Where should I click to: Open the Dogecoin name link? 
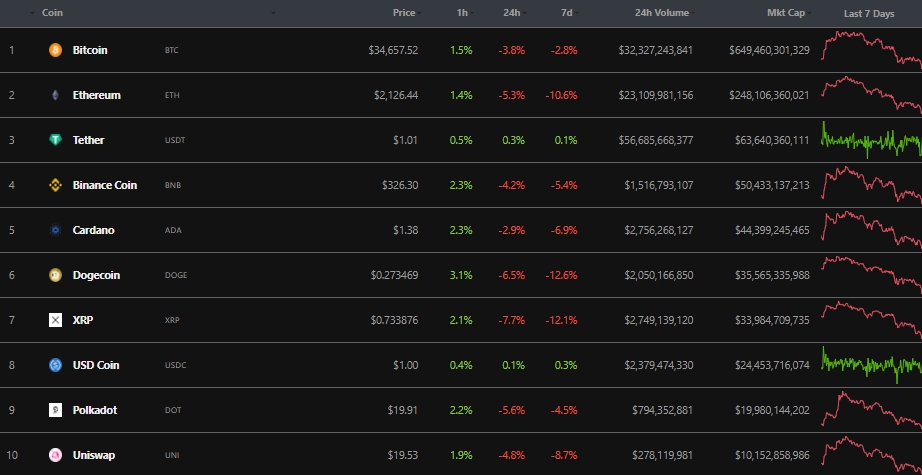tap(95, 275)
